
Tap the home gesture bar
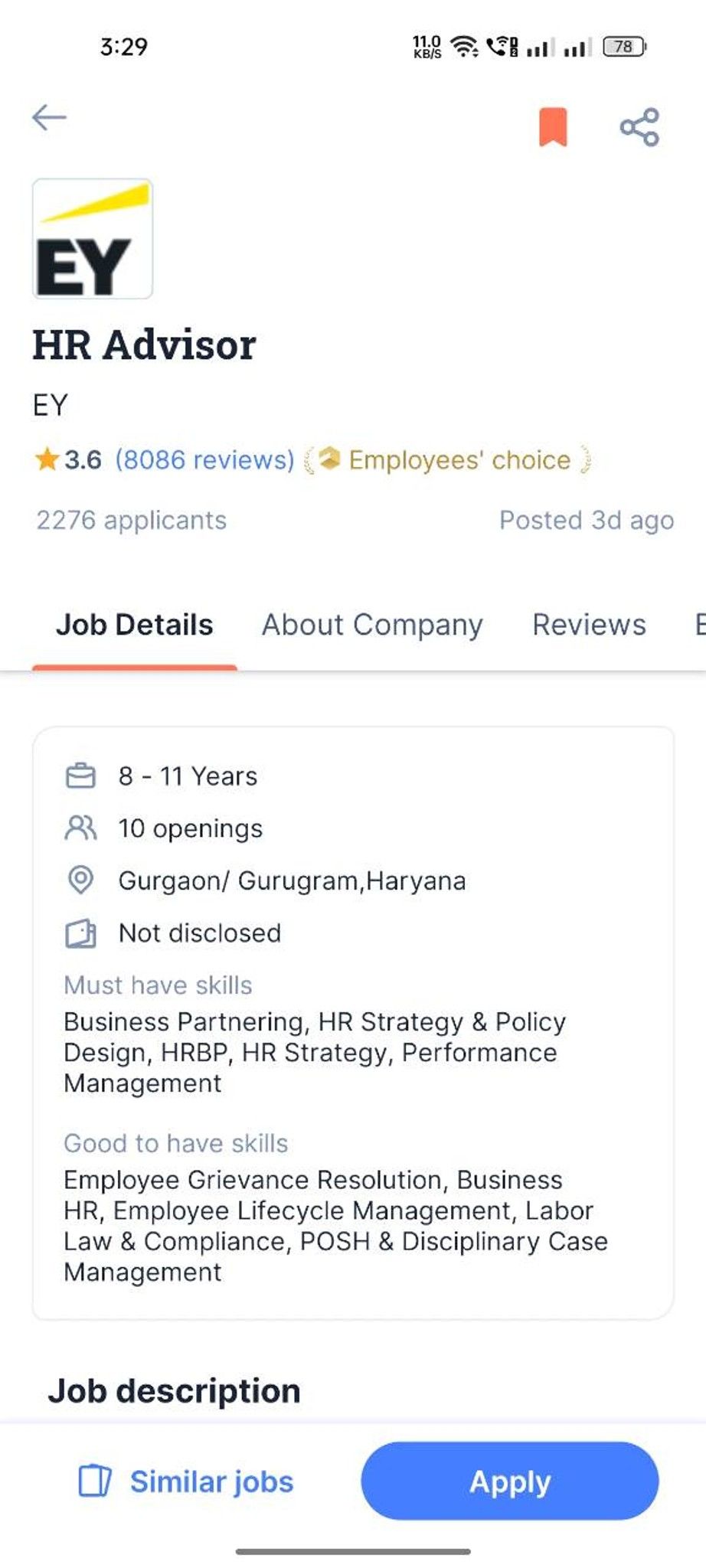(353, 1551)
